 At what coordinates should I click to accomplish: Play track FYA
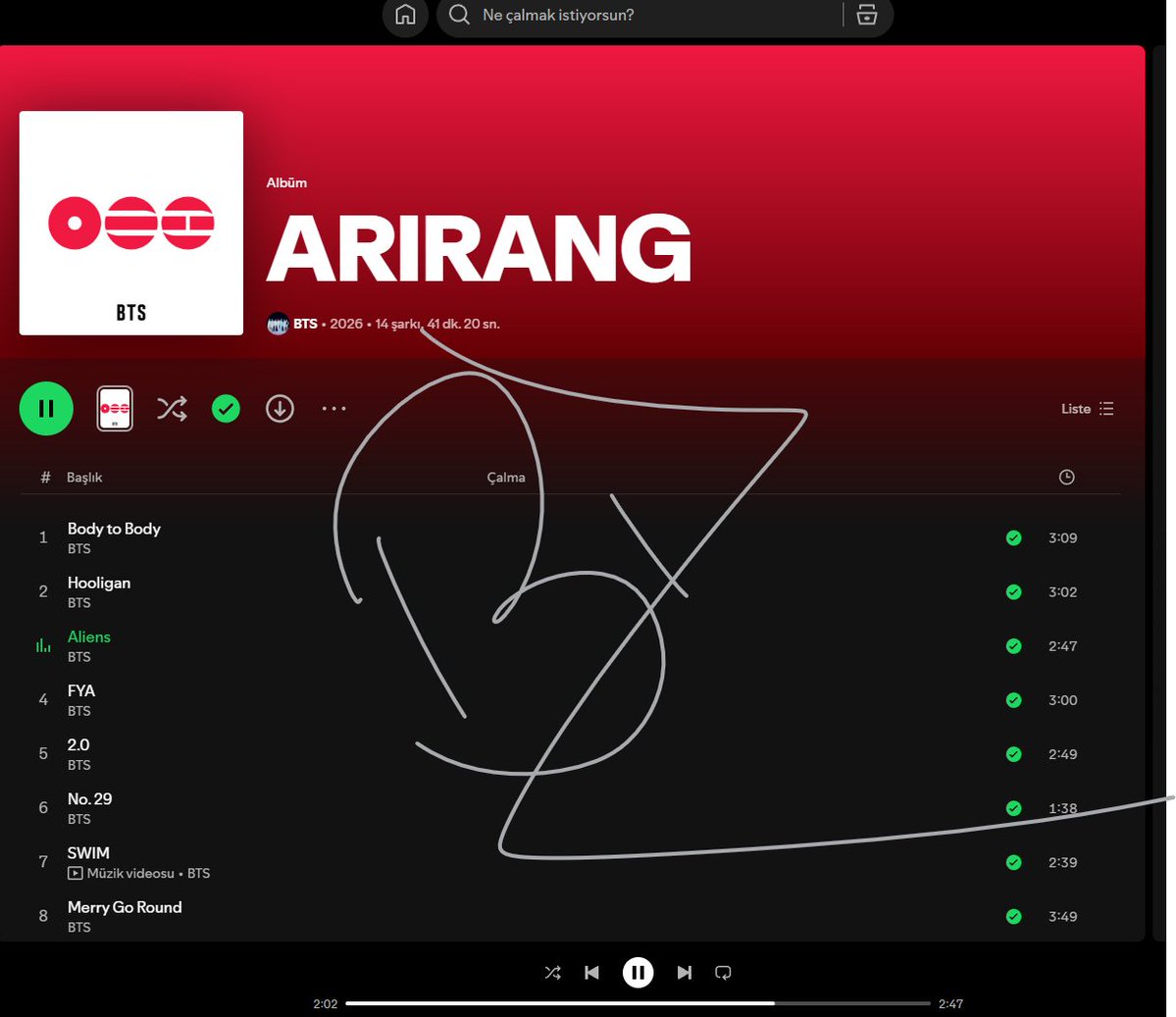(81, 690)
